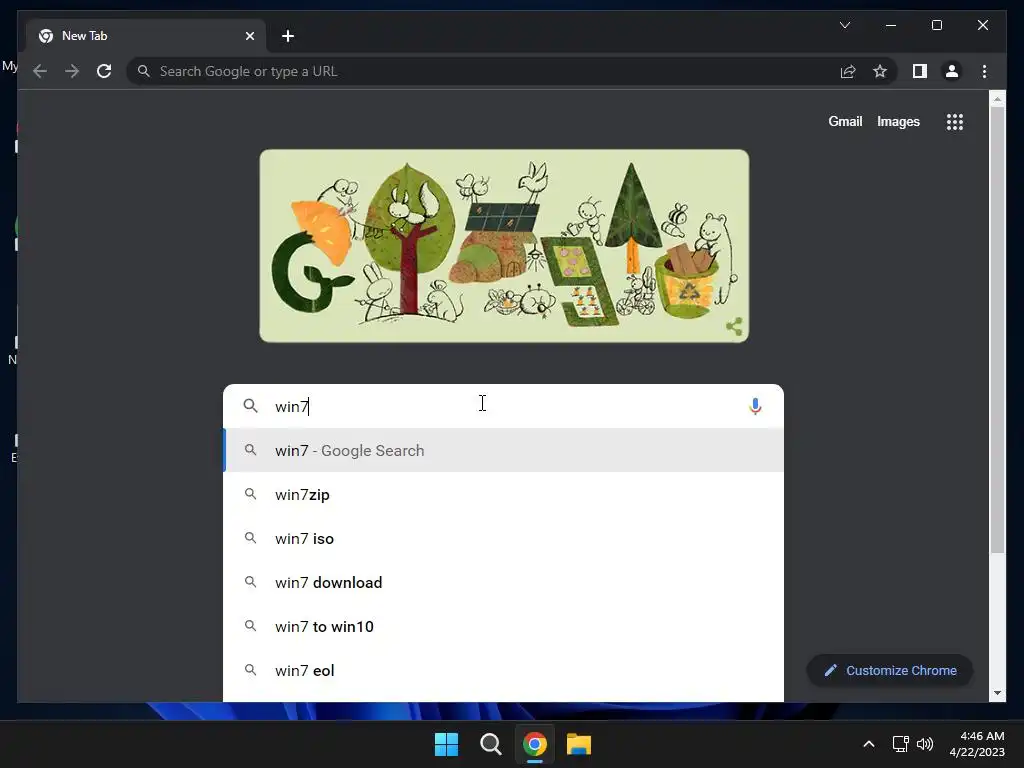Click the search icon in the address bar

144,71
